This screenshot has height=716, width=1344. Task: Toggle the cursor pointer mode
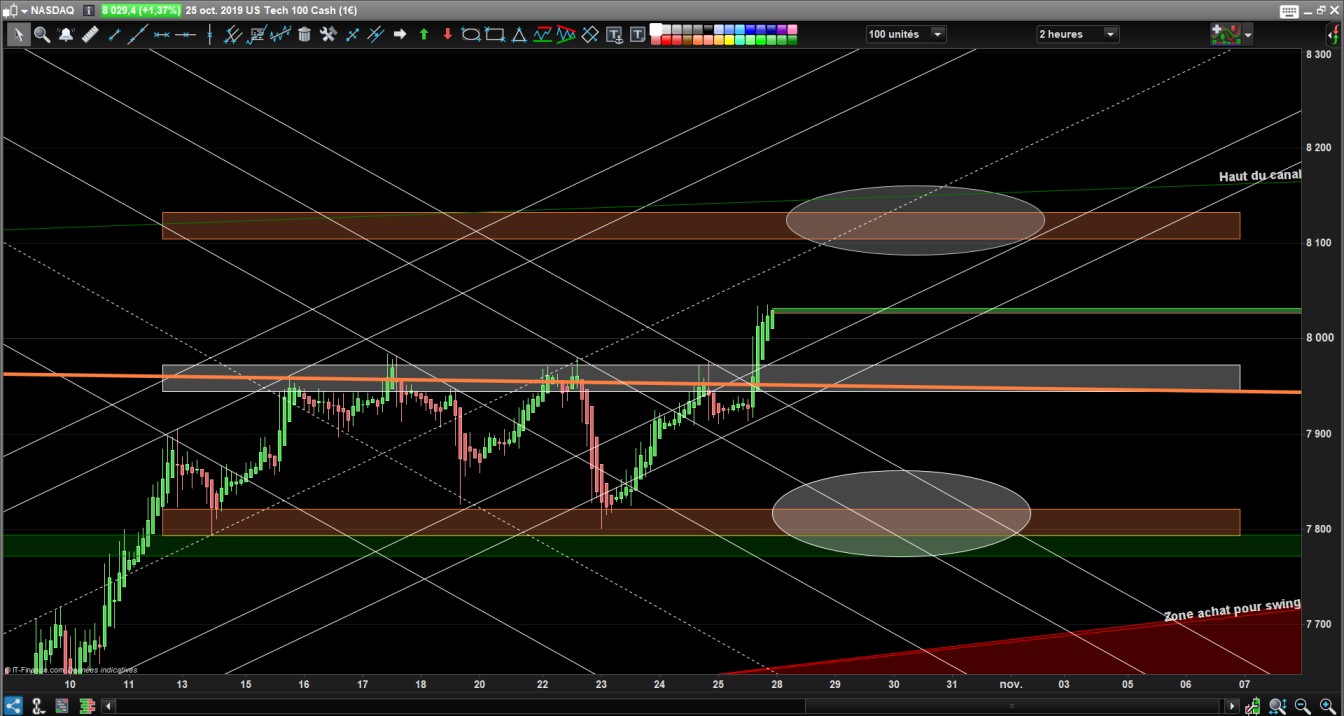click(19, 34)
